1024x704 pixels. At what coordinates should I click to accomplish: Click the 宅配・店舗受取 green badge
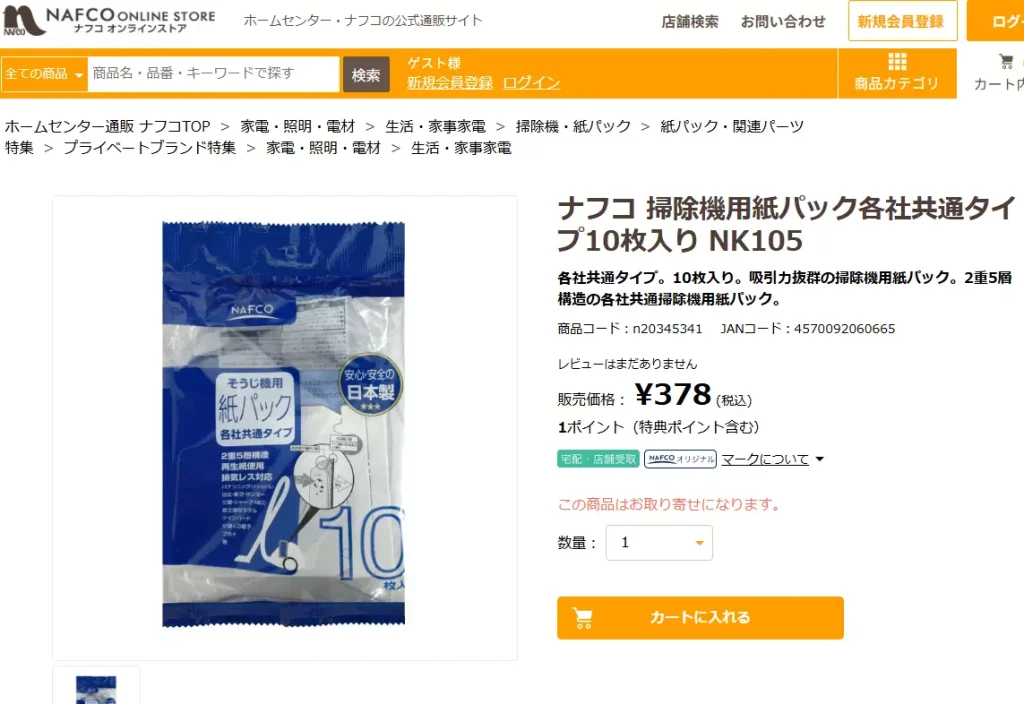click(x=598, y=459)
